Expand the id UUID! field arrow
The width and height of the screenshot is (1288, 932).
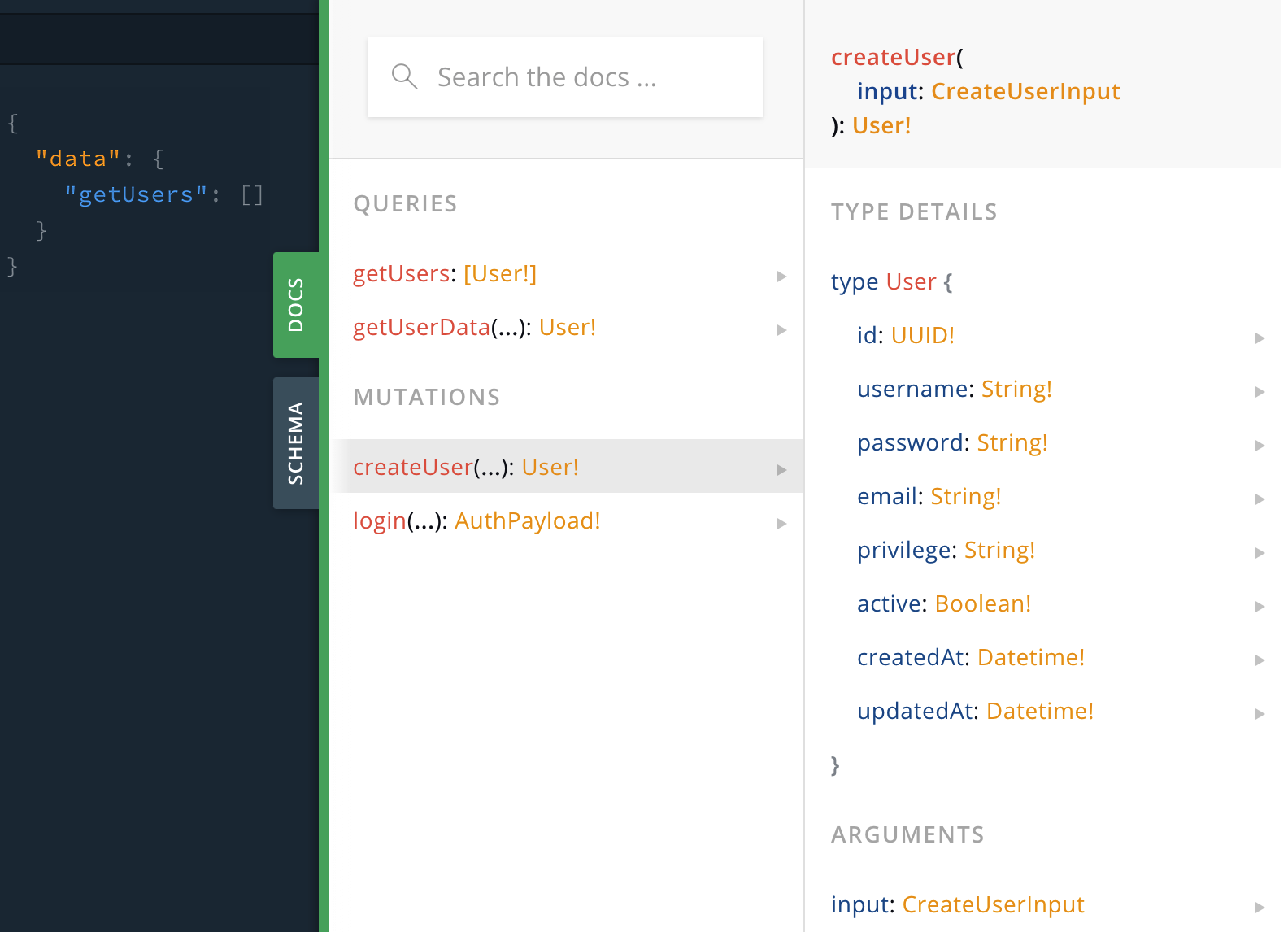pyautogui.click(x=1260, y=338)
